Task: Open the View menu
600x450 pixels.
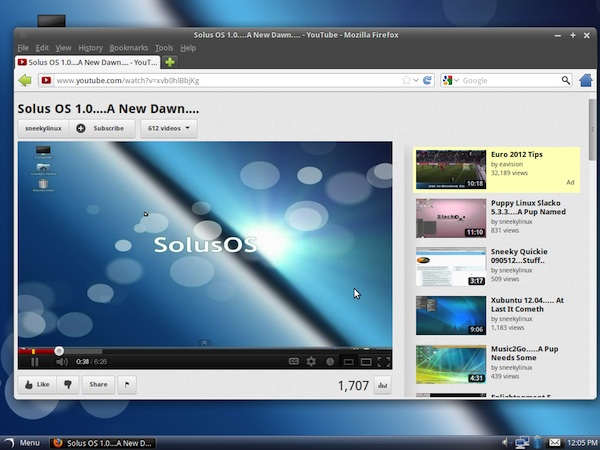Action: tap(63, 48)
